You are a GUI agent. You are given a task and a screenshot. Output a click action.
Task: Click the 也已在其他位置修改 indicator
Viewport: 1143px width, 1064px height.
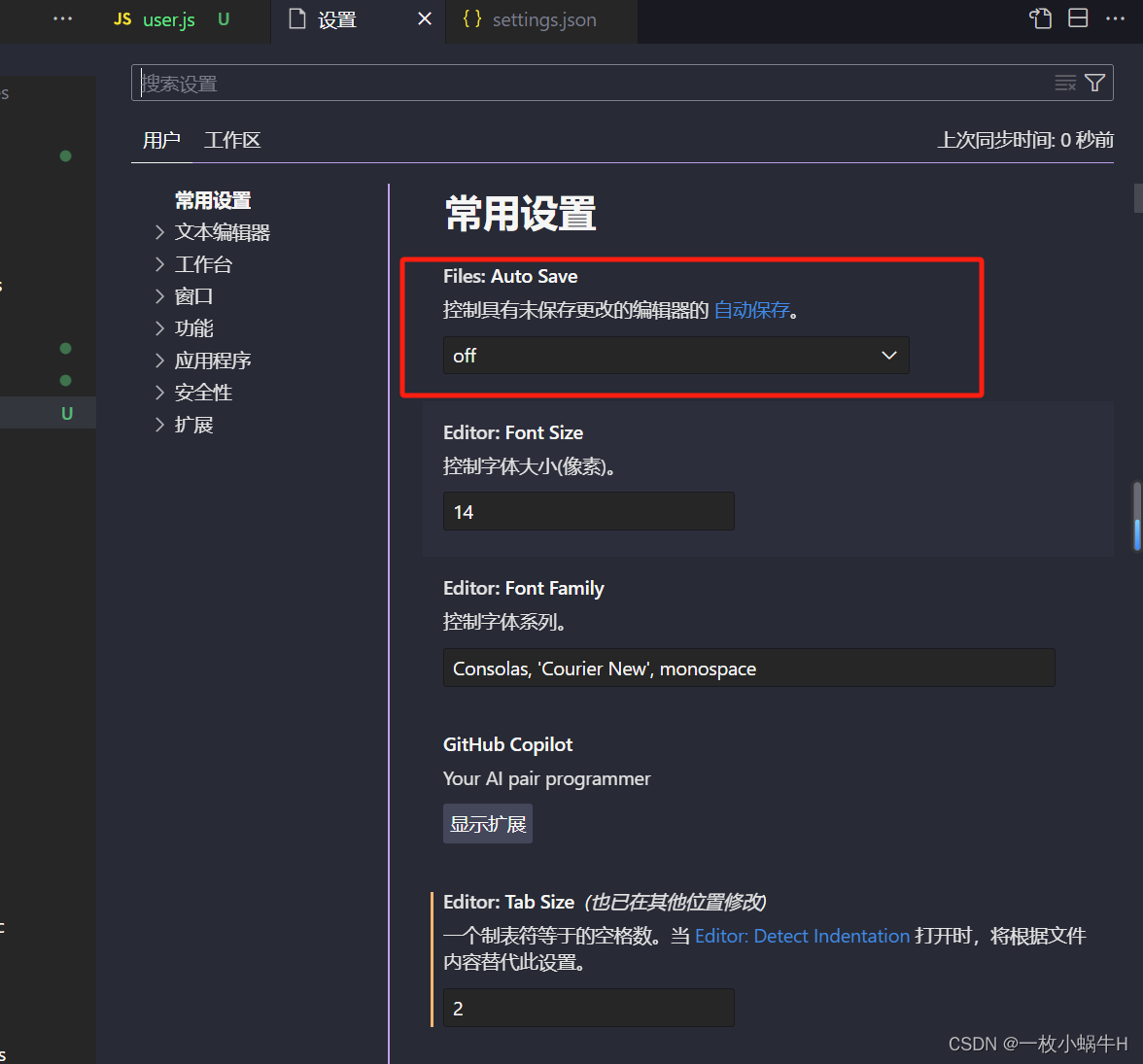[675, 902]
